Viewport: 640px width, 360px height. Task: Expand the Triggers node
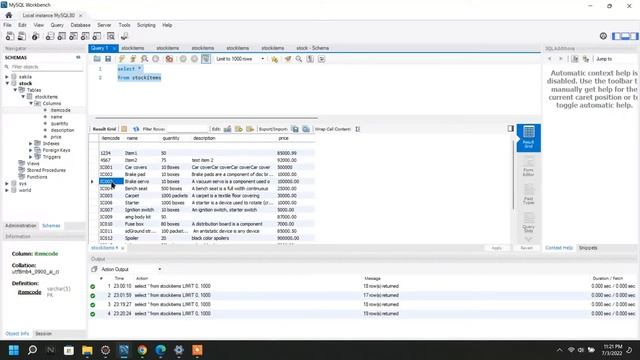click(x=31, y=157)
